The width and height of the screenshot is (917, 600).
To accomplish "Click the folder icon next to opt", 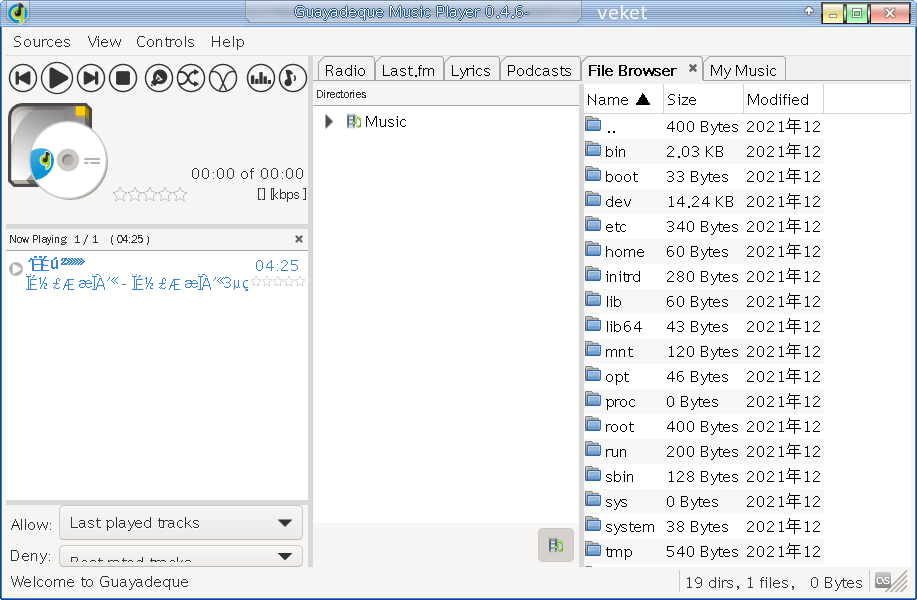I will pyautogui.click(x=594, y=374).
